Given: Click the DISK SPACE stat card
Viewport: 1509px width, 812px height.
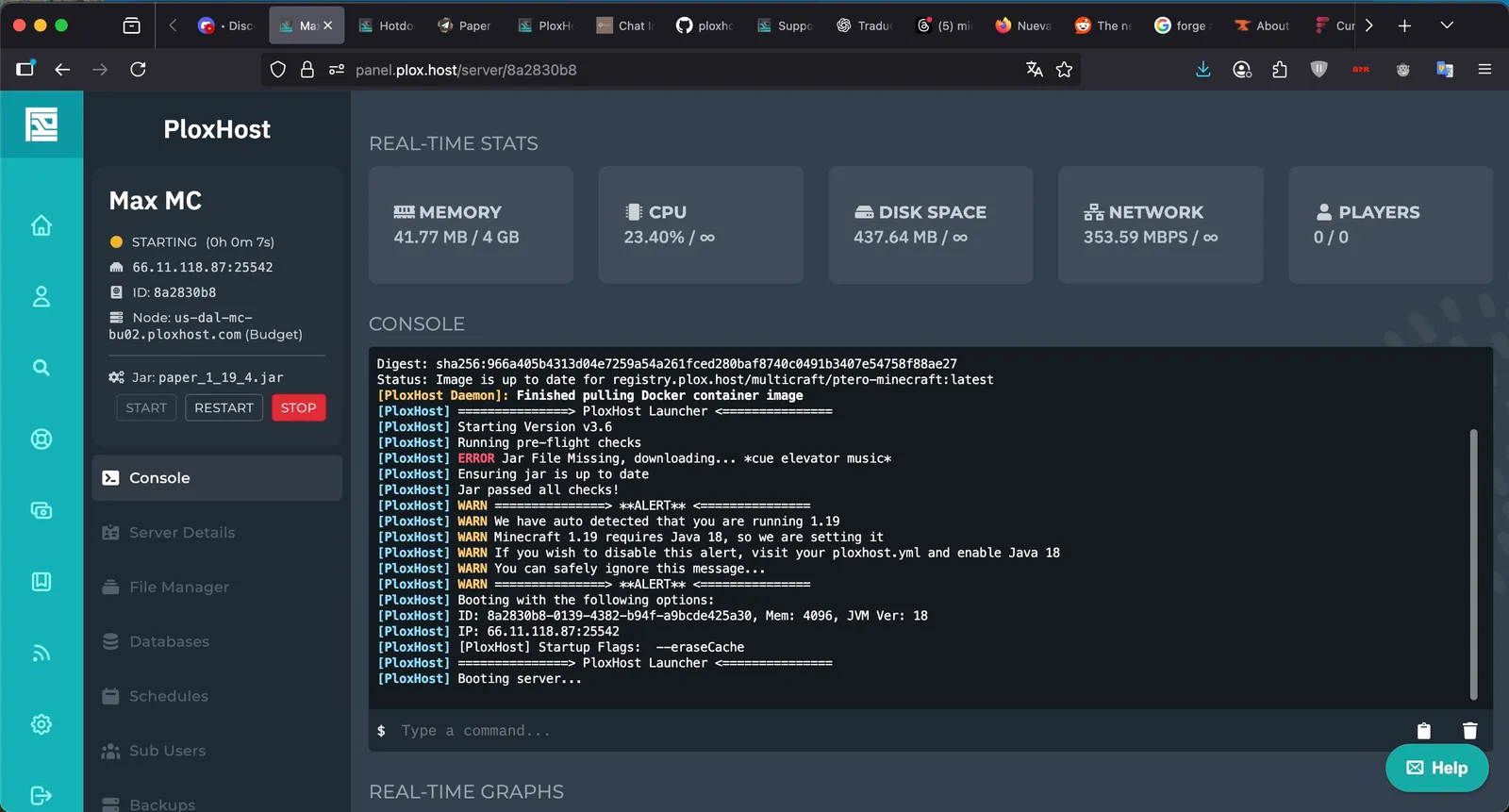Looking at the screenshot, I should click(931, 224).
